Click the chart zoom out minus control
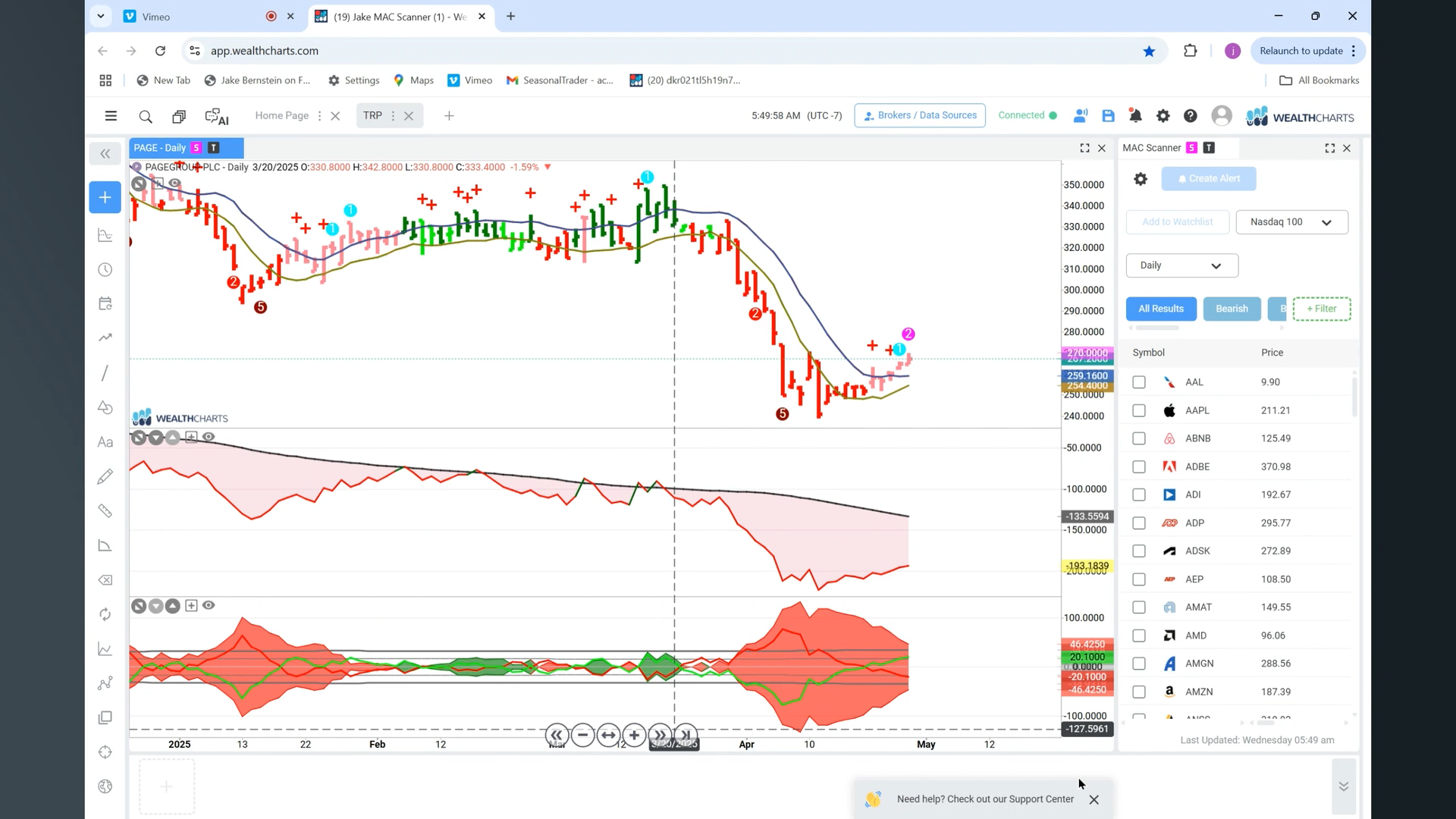1456x819 pixels. (582, 735)
